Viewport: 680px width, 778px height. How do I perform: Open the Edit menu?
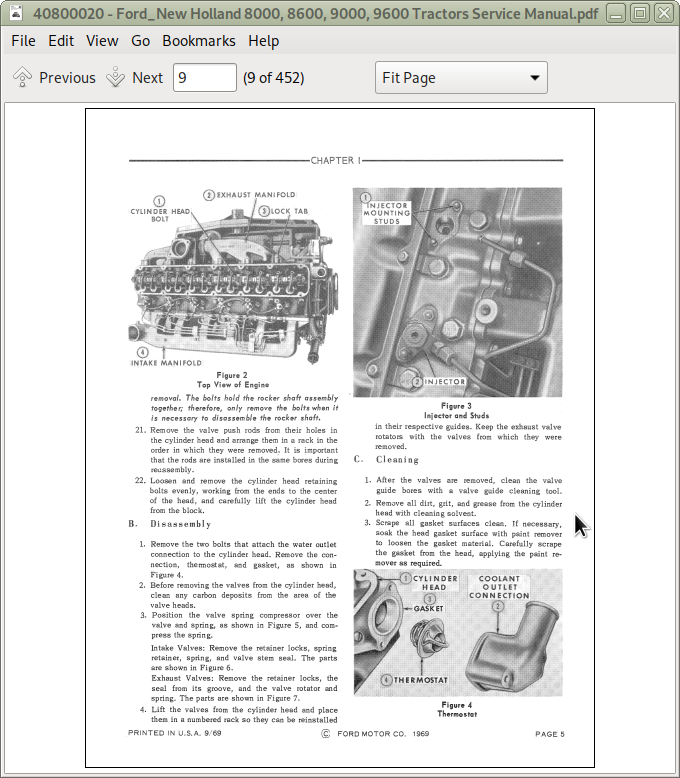61,41
